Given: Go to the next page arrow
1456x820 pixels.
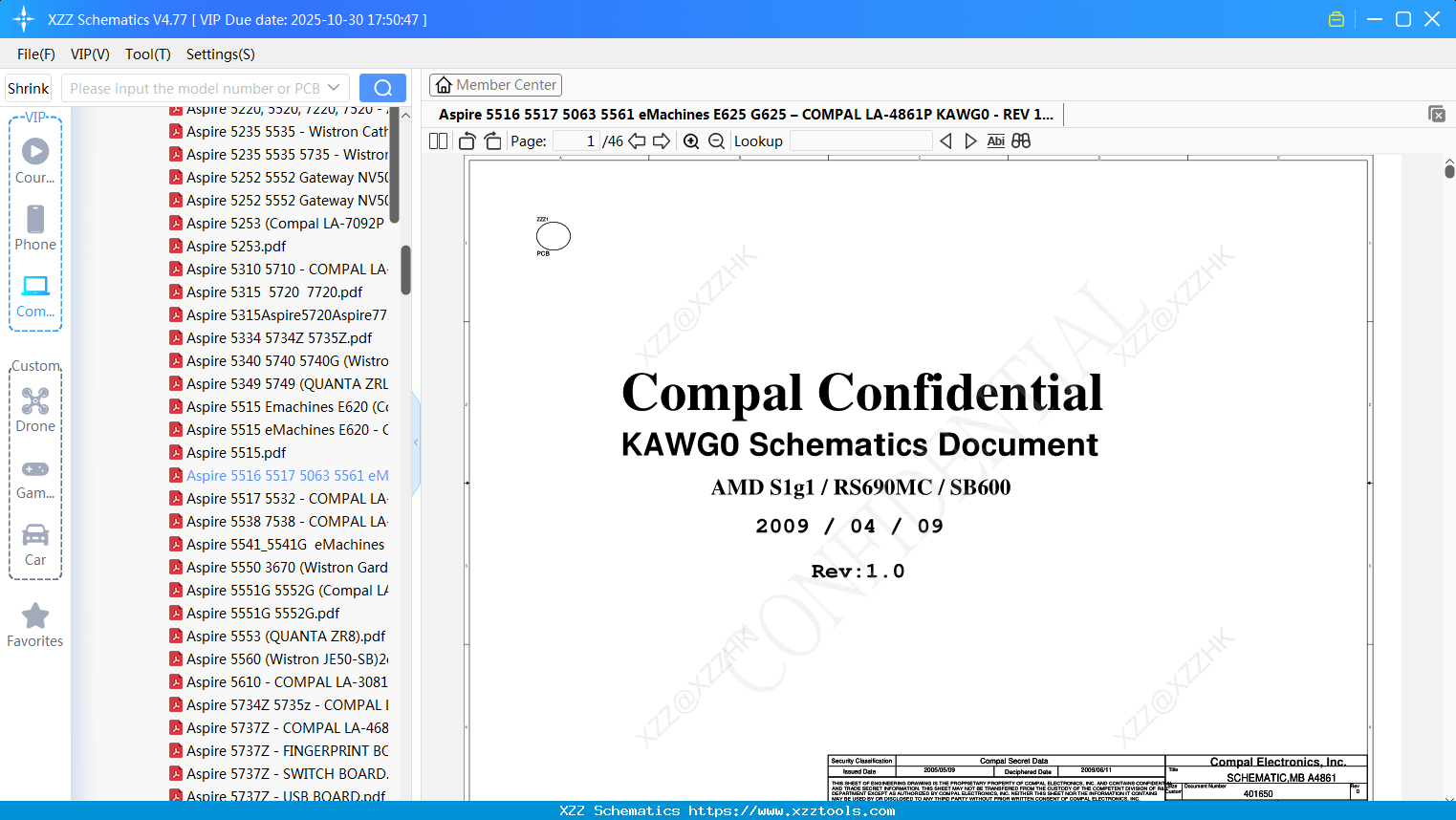Looking at the screenshot, I should (x=662, y=141).
